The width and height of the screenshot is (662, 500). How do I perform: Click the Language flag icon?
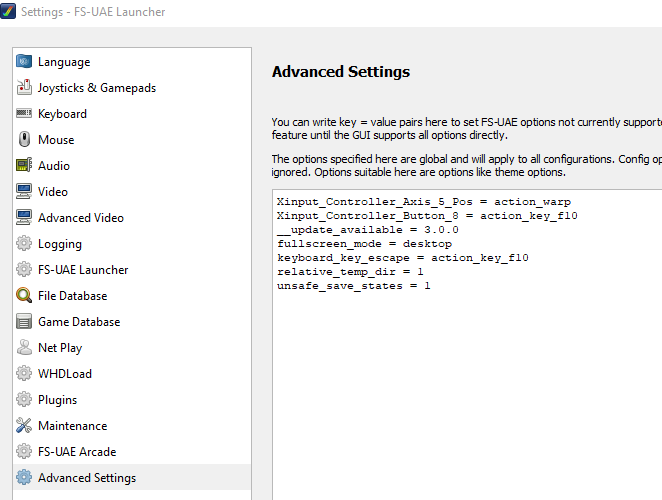(24, 62)
